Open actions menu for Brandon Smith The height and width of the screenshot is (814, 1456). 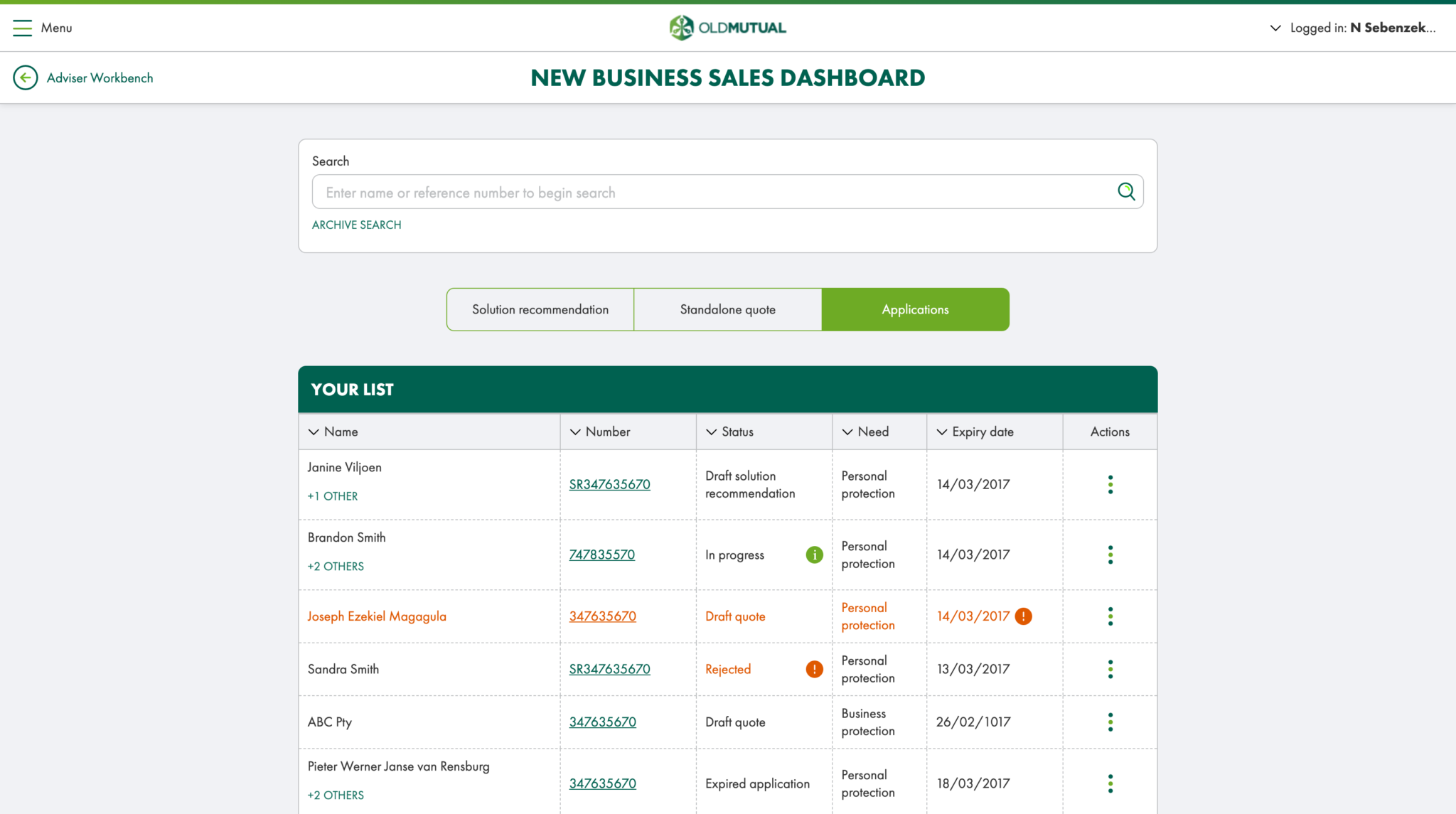tap(1110, 555)
